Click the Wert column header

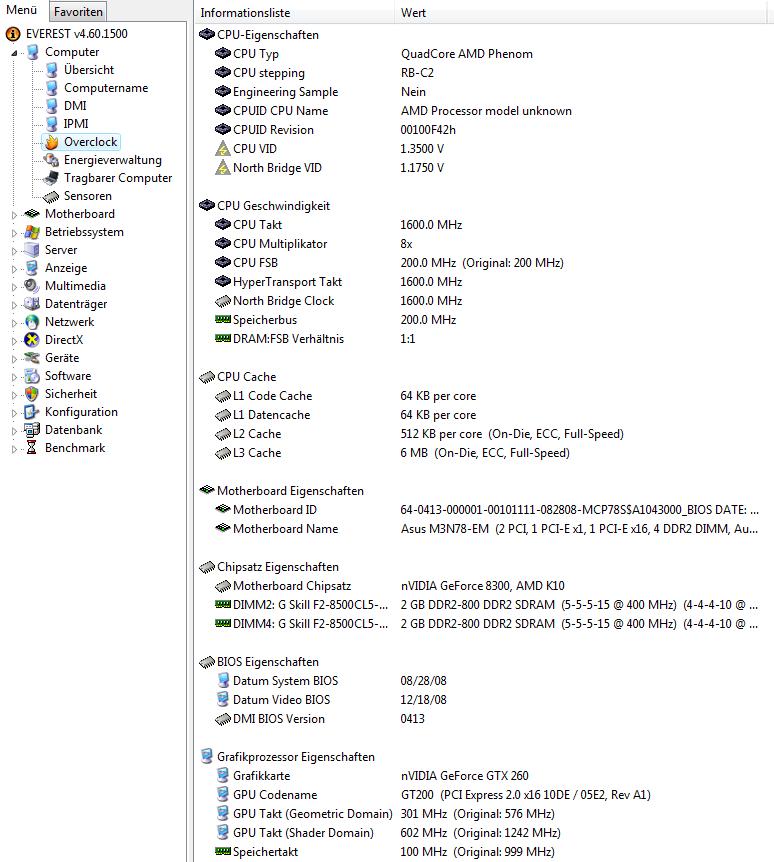[580, 12]
